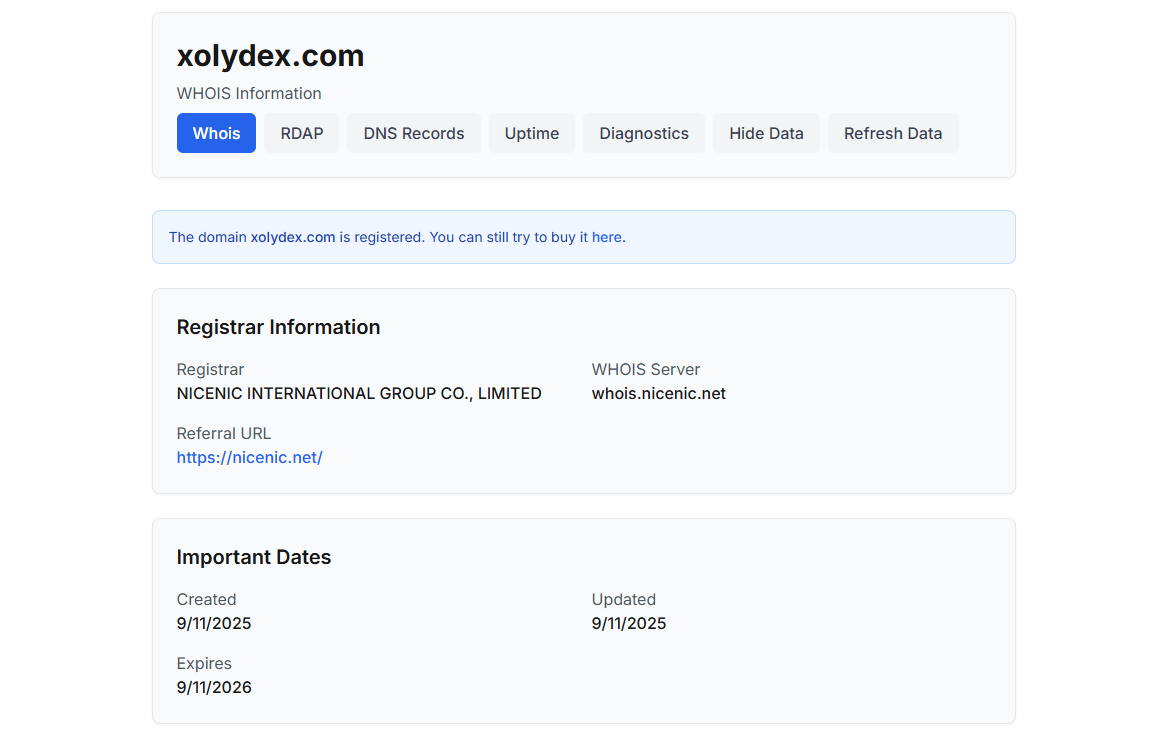Click the NICENIC INTERNATIONAL GROUP registrar name
The image size is (1158, 743).
[359, 393]
